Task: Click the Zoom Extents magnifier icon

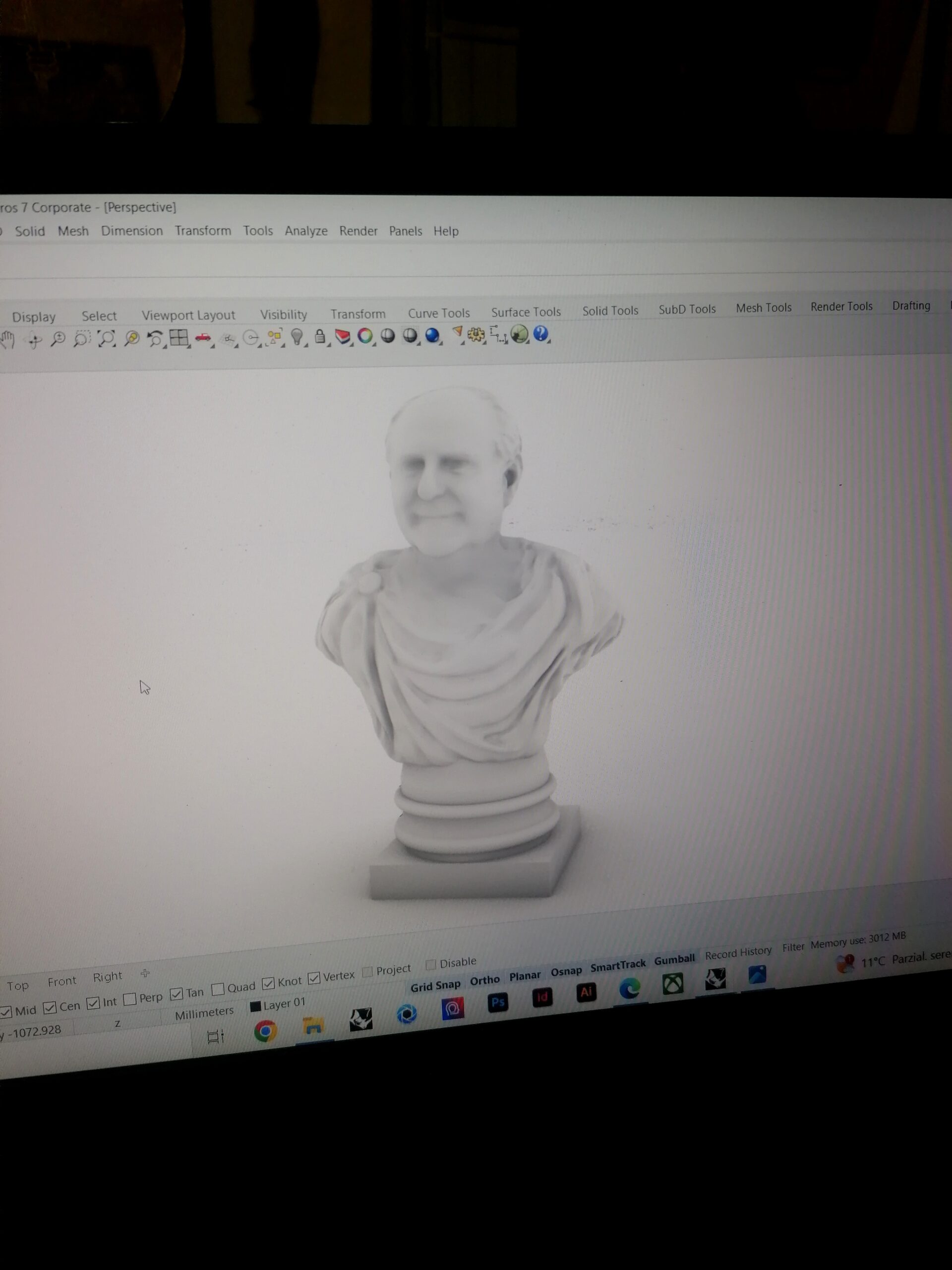Action: (106, 339)
